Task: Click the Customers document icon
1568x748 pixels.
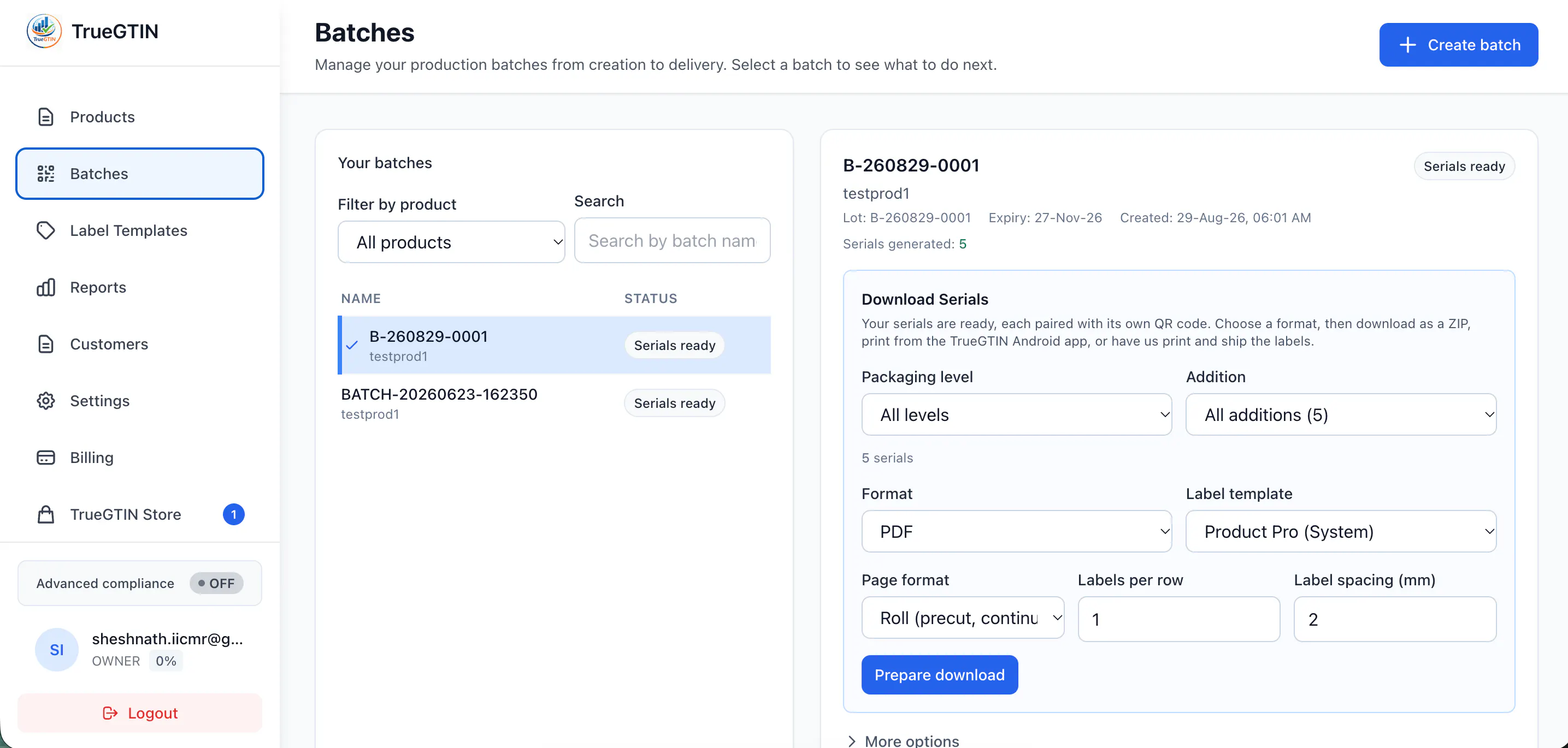Action: [46, 344]
